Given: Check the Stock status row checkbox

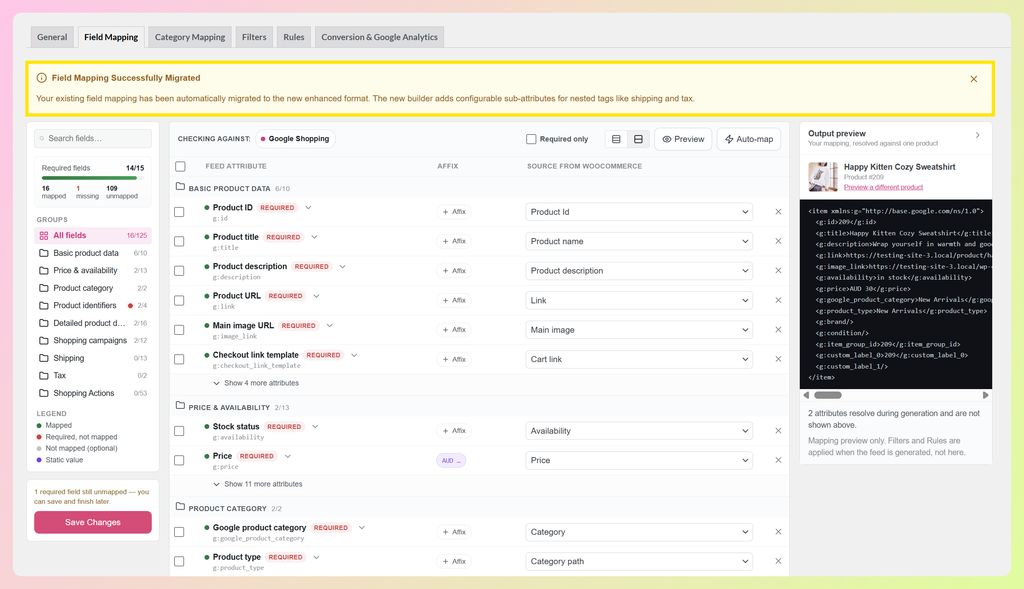Looking at the screenshot, I should tap(179, 431).
